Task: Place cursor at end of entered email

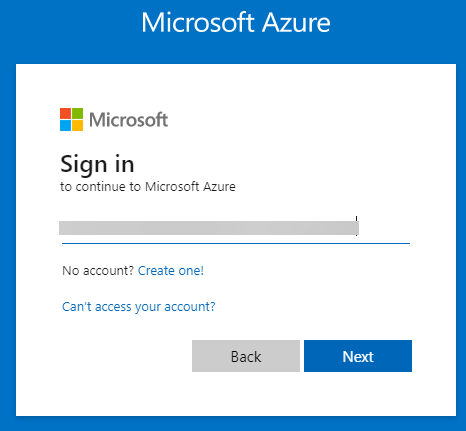Action: point(358,228)
